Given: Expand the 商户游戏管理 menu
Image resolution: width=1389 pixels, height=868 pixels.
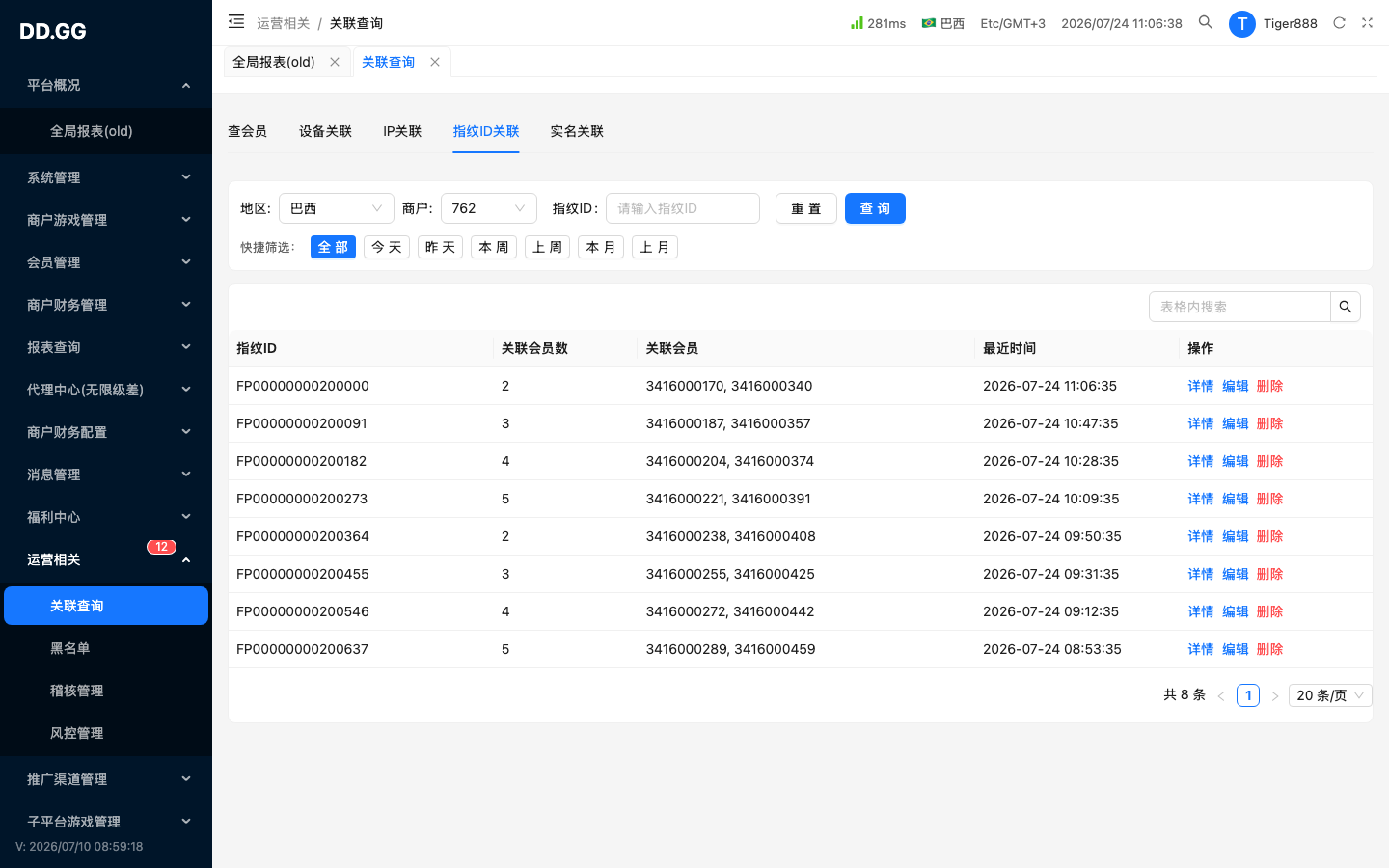Looking at the screenshot, I should 106,220.
